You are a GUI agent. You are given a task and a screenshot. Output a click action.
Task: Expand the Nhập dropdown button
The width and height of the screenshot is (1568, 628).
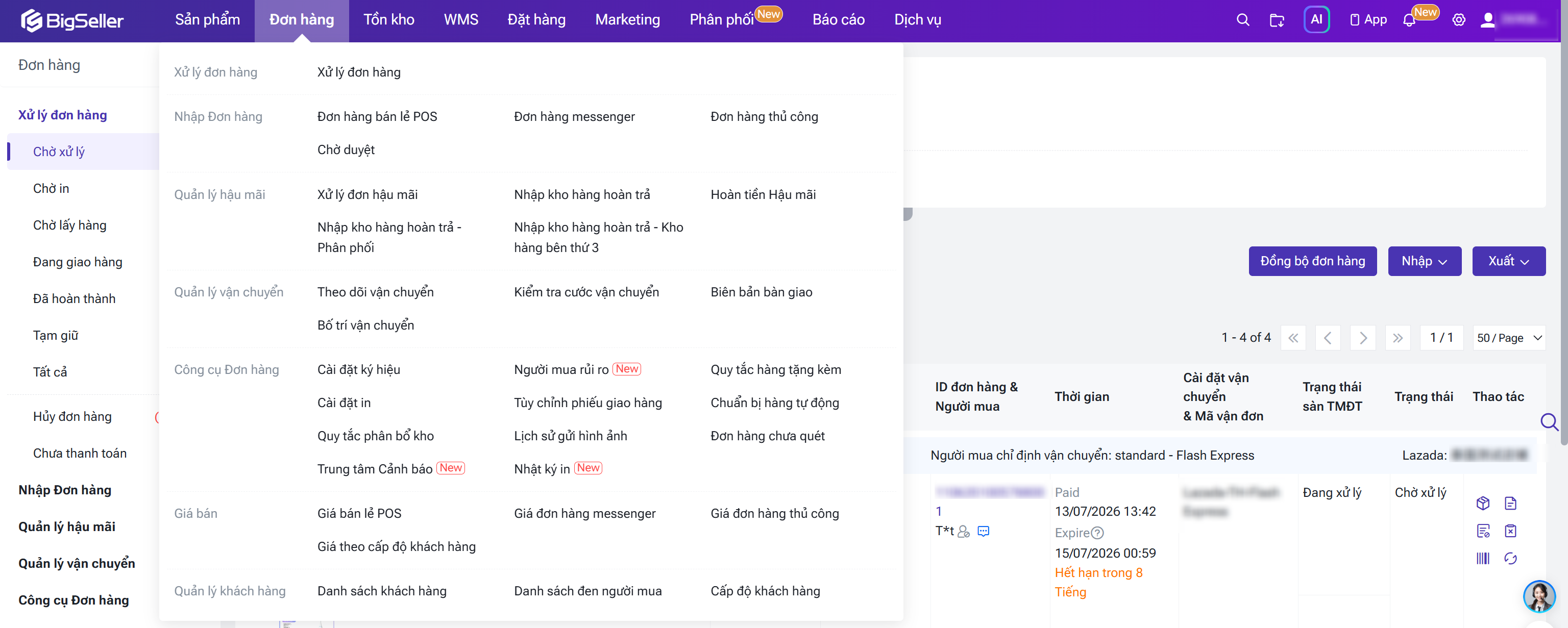click(1424, 261)
